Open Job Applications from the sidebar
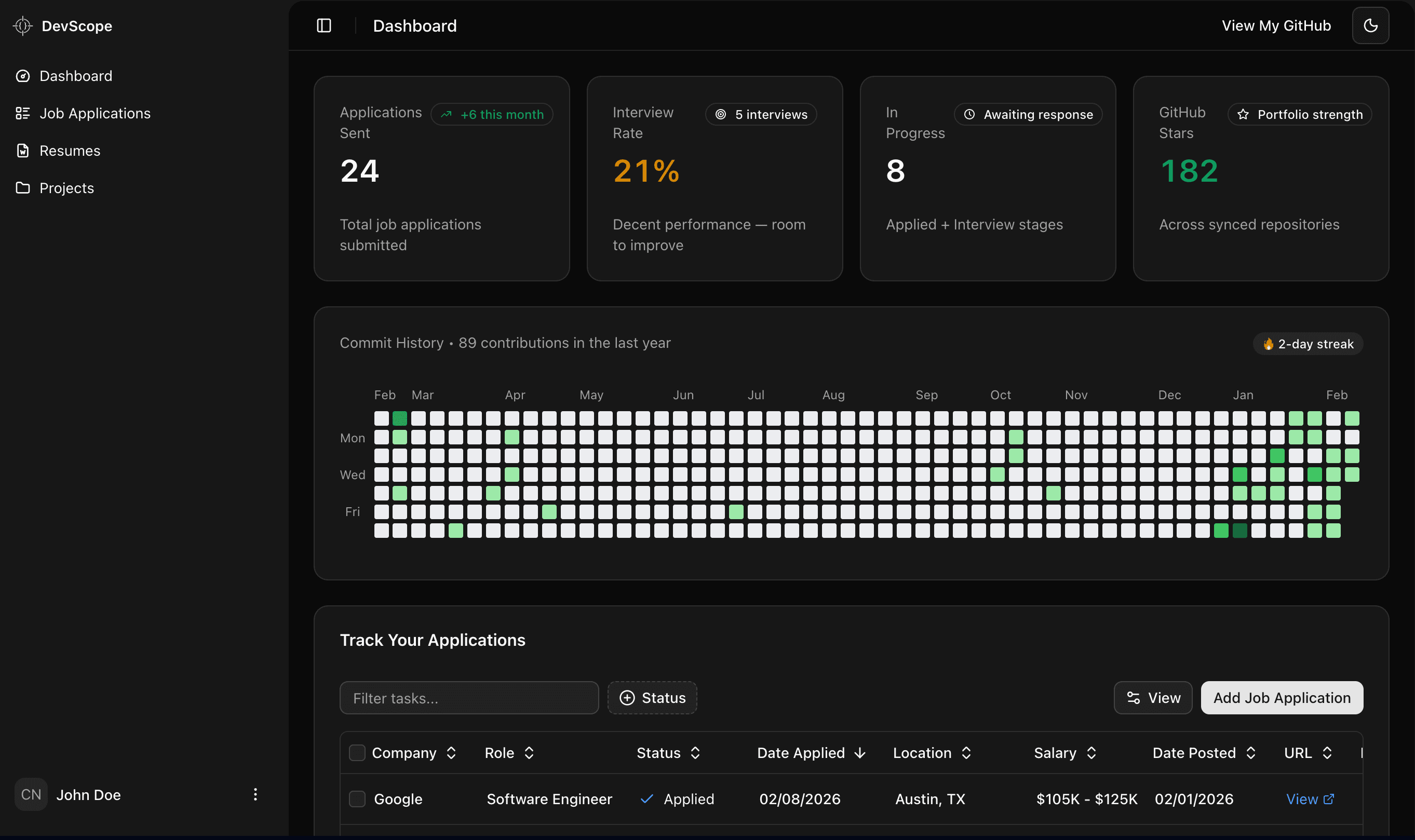 tap(95, 113)
